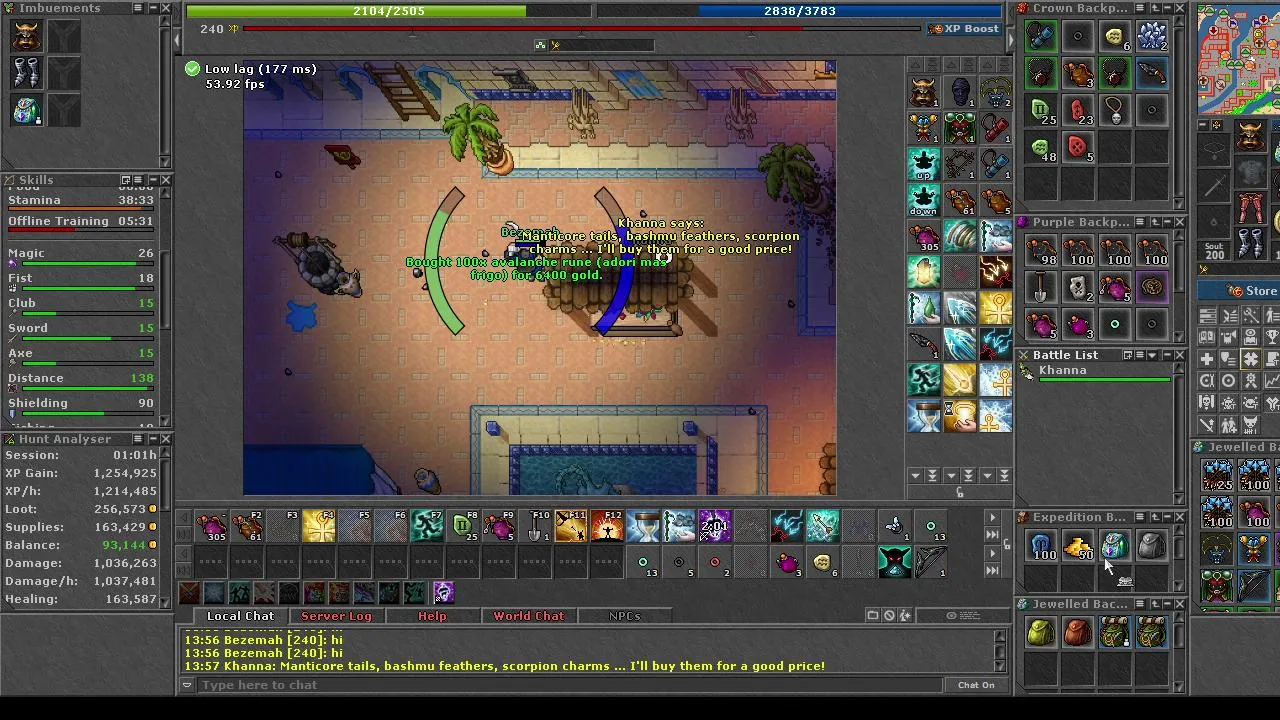Open Jewelled Backpack menu icon
Viewport: 1280px width, 720px height.
(1140, 604)
